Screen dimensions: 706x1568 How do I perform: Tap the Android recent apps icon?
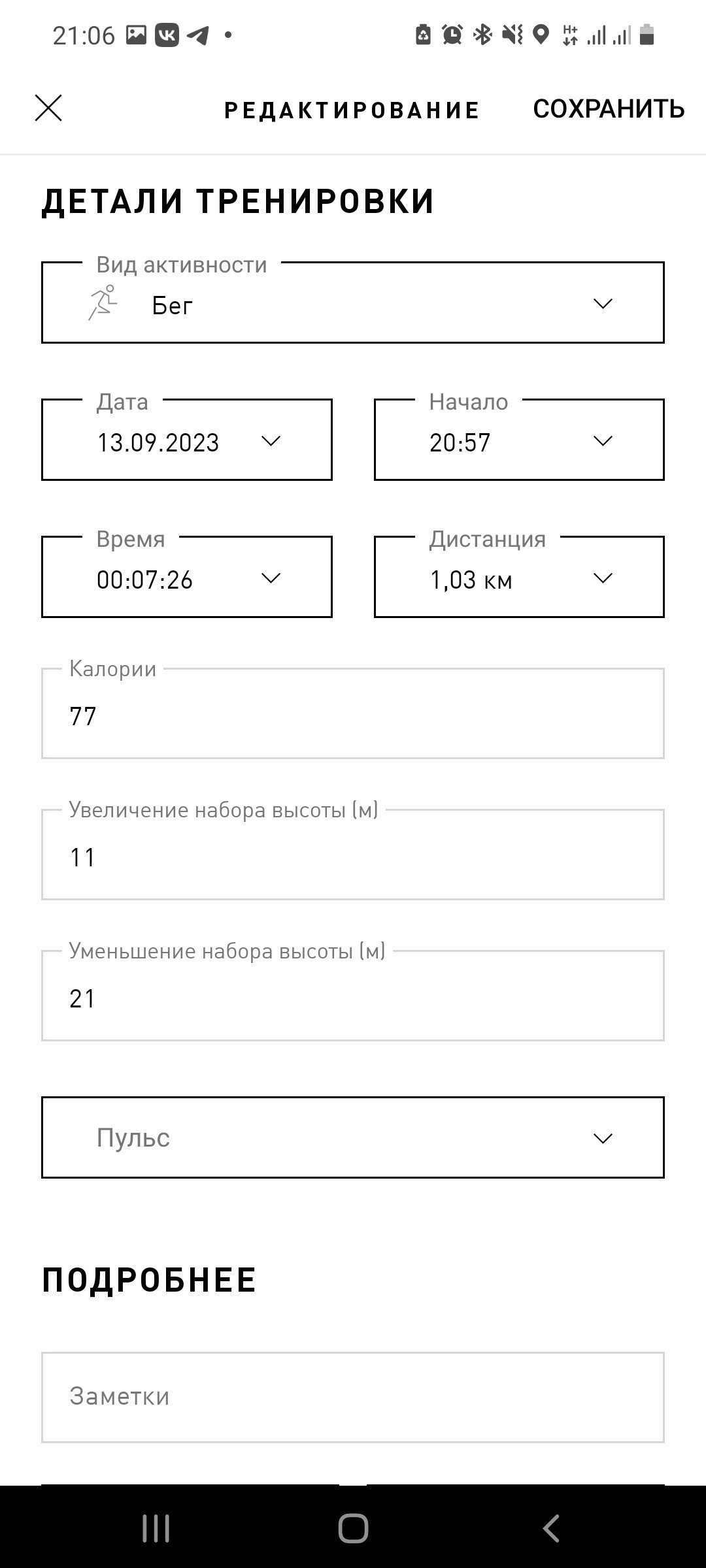tap(156, 1528)
